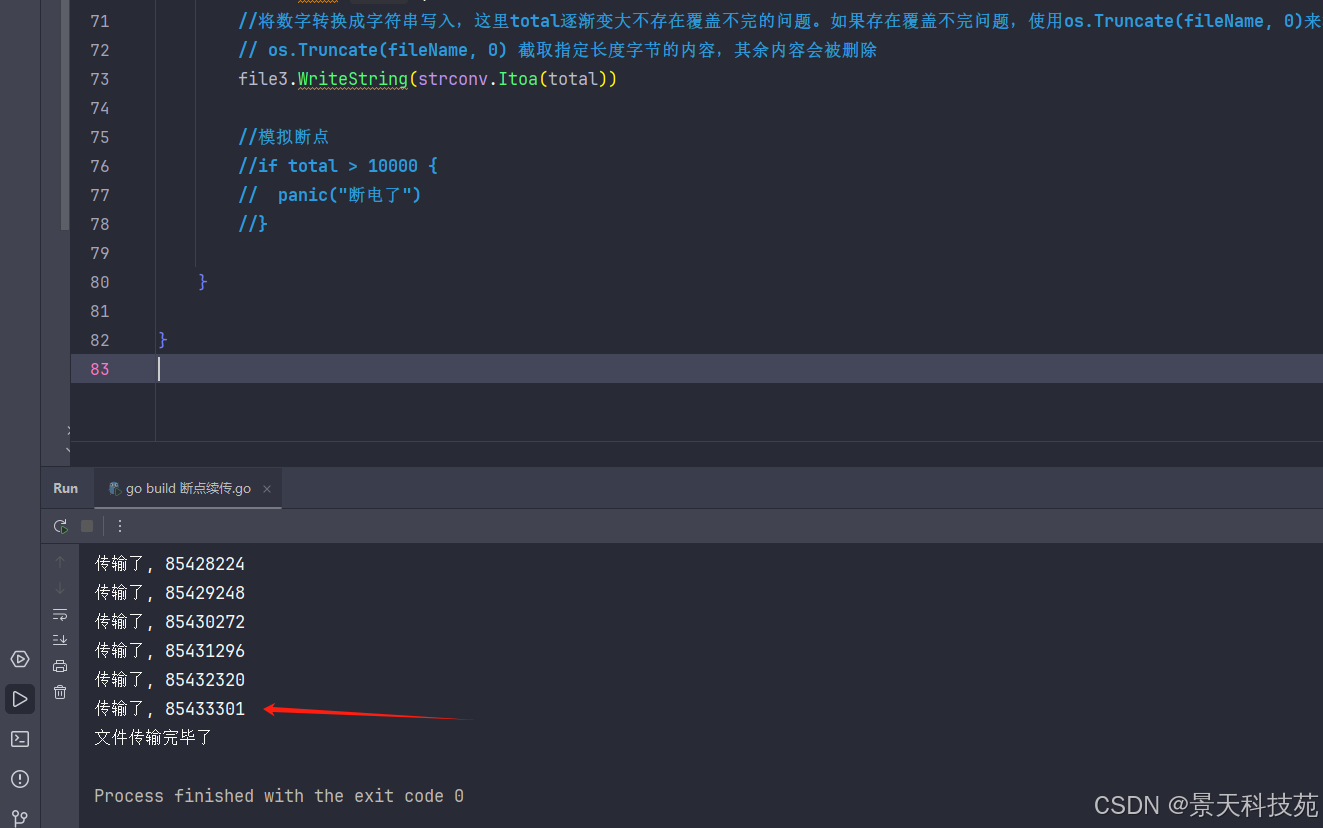
Task: Toggle the Run tool window button
Action: 20,698
